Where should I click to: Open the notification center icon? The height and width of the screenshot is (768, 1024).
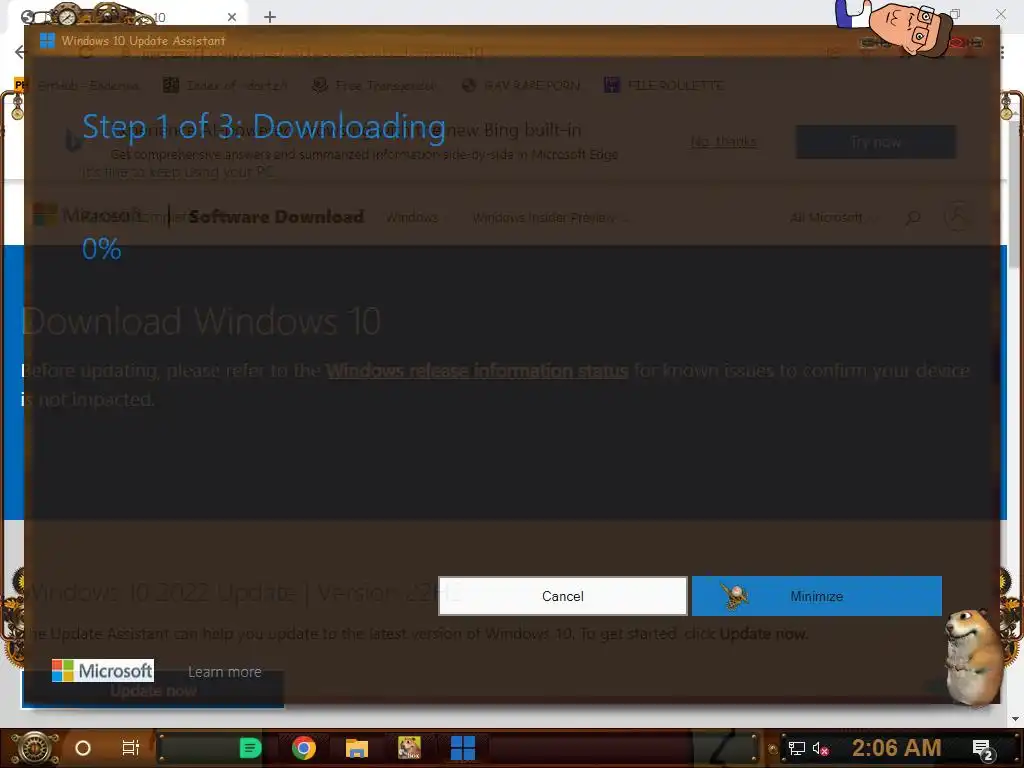tap(983, 750)
